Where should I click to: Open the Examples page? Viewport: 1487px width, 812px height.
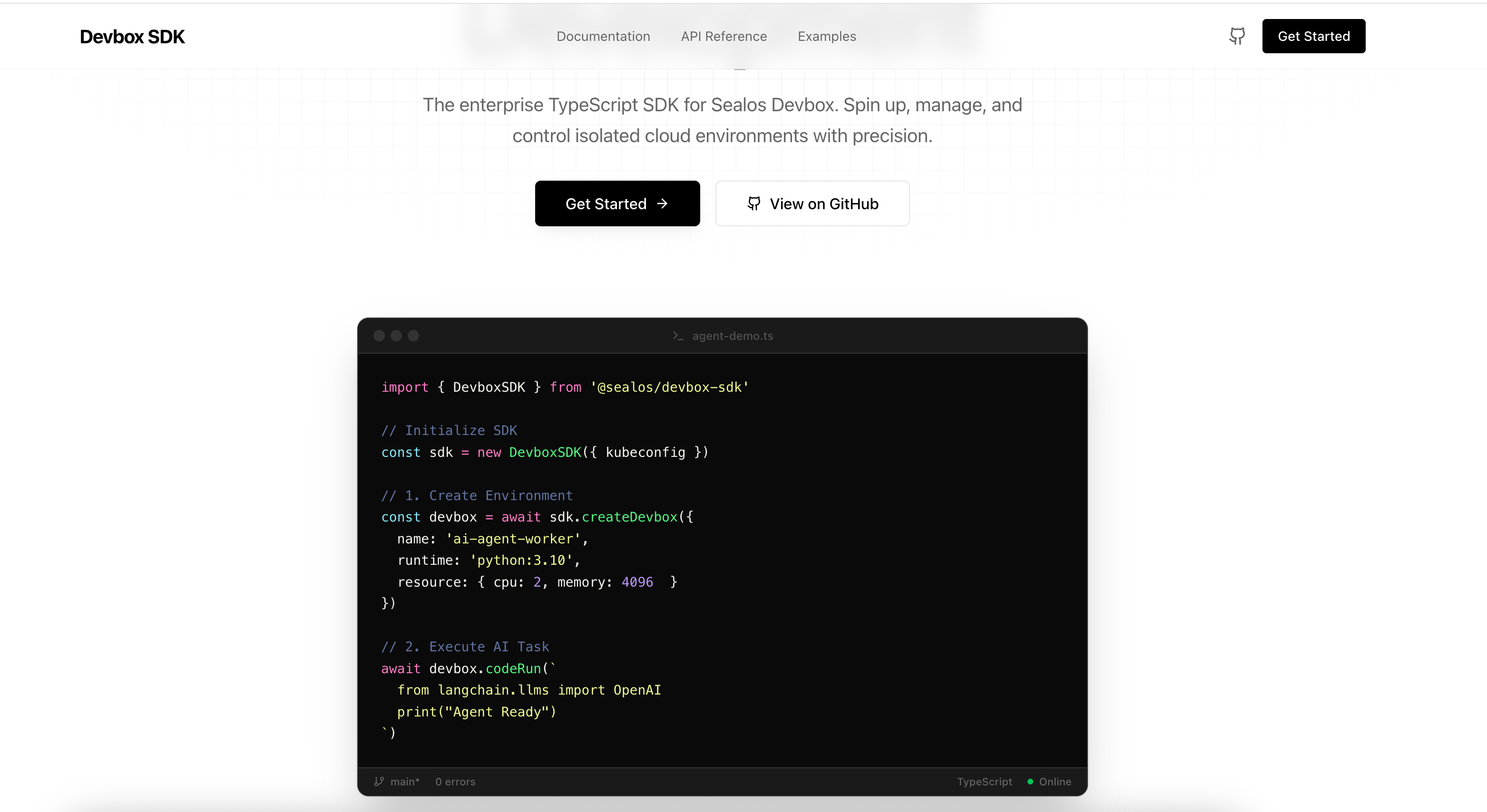pyautogui.click(x=827, y=36)
